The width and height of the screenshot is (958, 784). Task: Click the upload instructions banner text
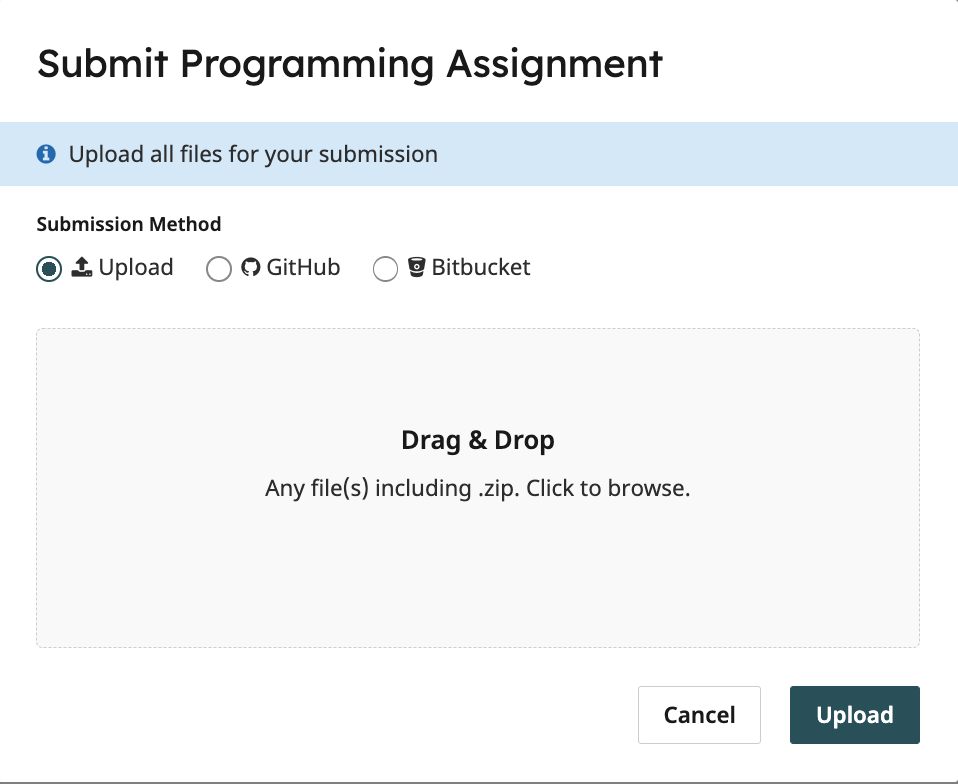click(x=253, y=154)
